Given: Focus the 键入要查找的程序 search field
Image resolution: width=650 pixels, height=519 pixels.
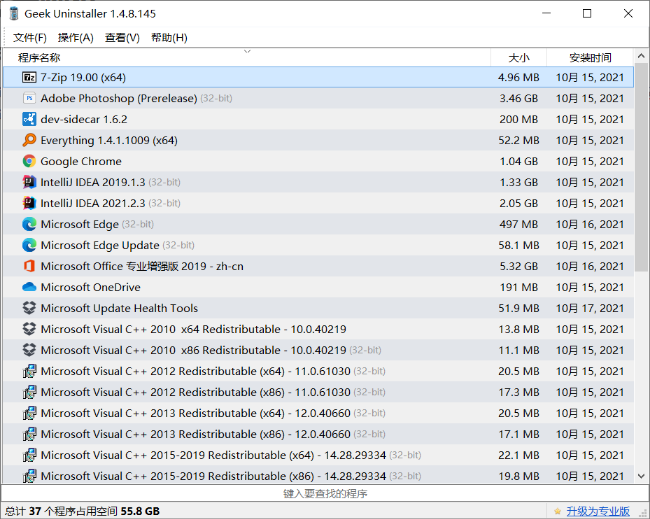Looking at the screenshot, I should (325, 493).
